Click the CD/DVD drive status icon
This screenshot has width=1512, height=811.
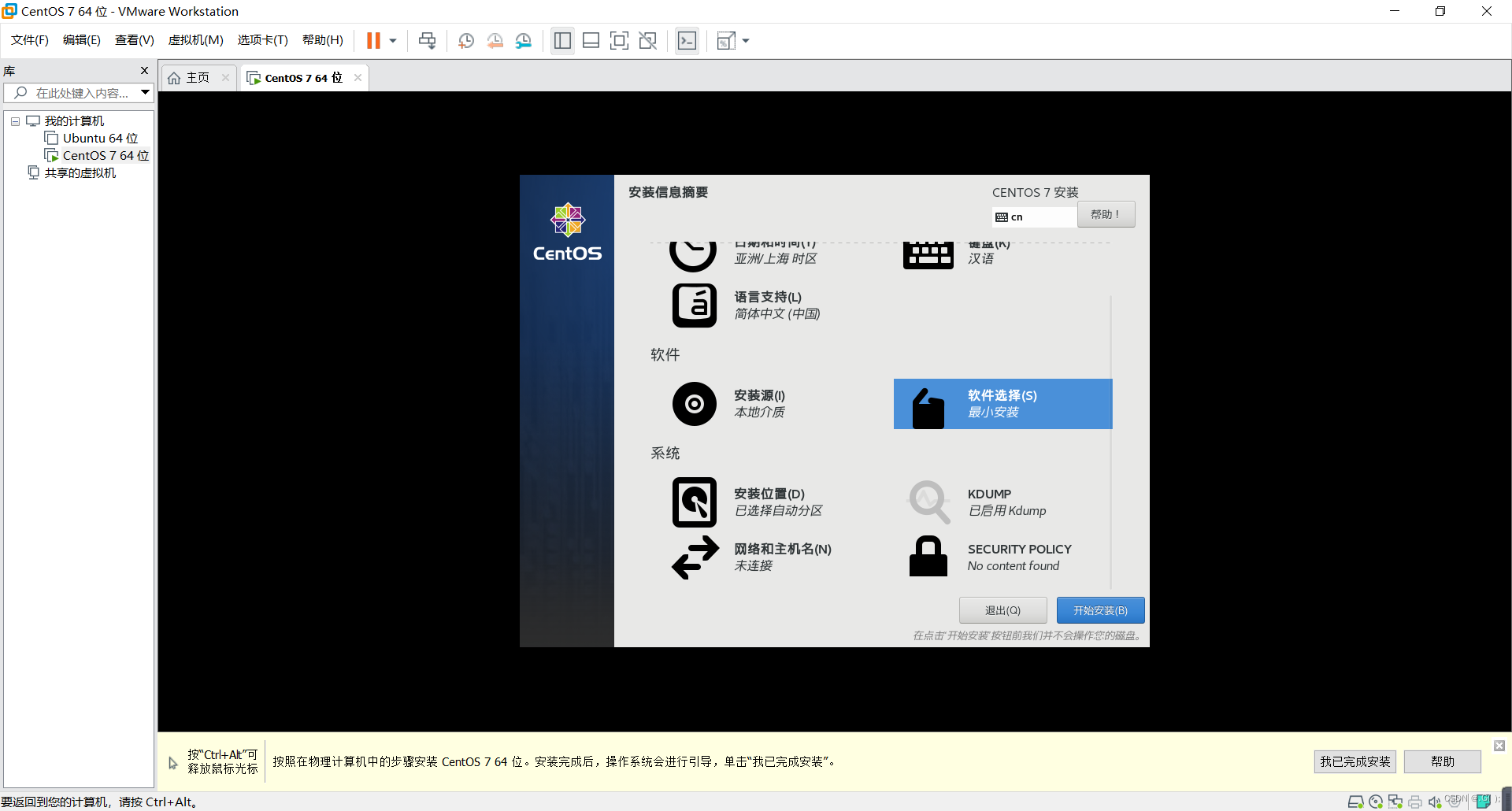tap(1376, 802)
